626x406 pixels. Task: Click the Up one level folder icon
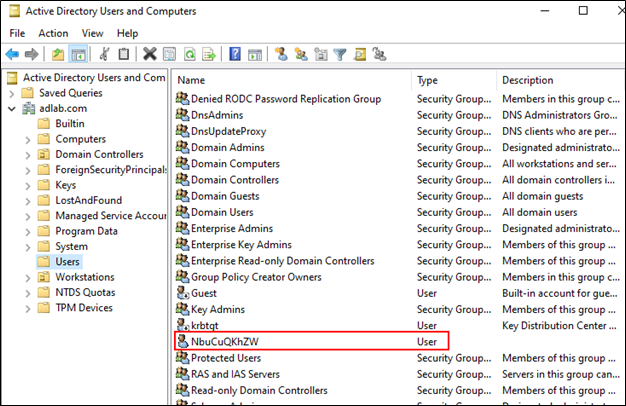(x=58, y=54)
